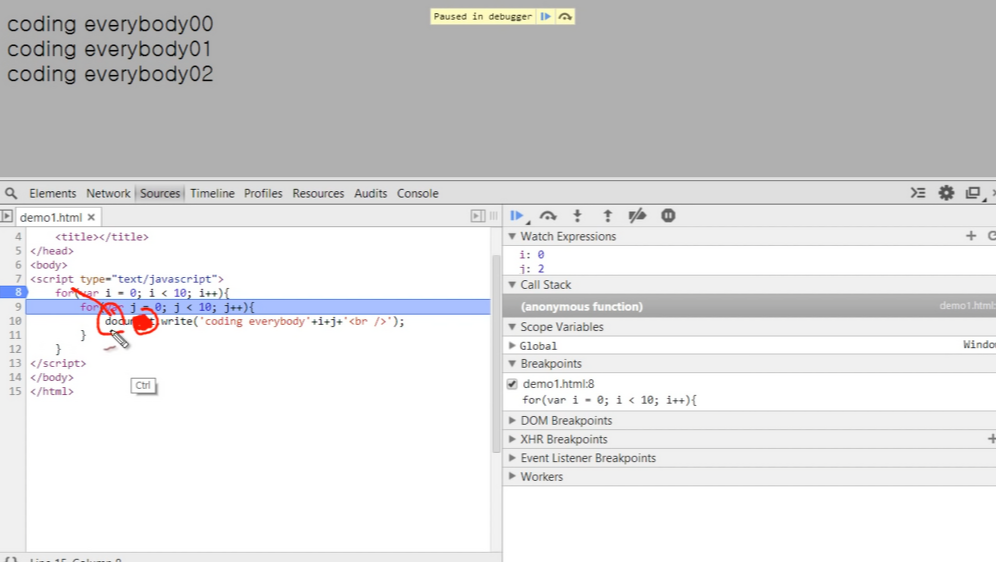Open DevTools search magnifier icon
The image size is (996, 562).
11,193
